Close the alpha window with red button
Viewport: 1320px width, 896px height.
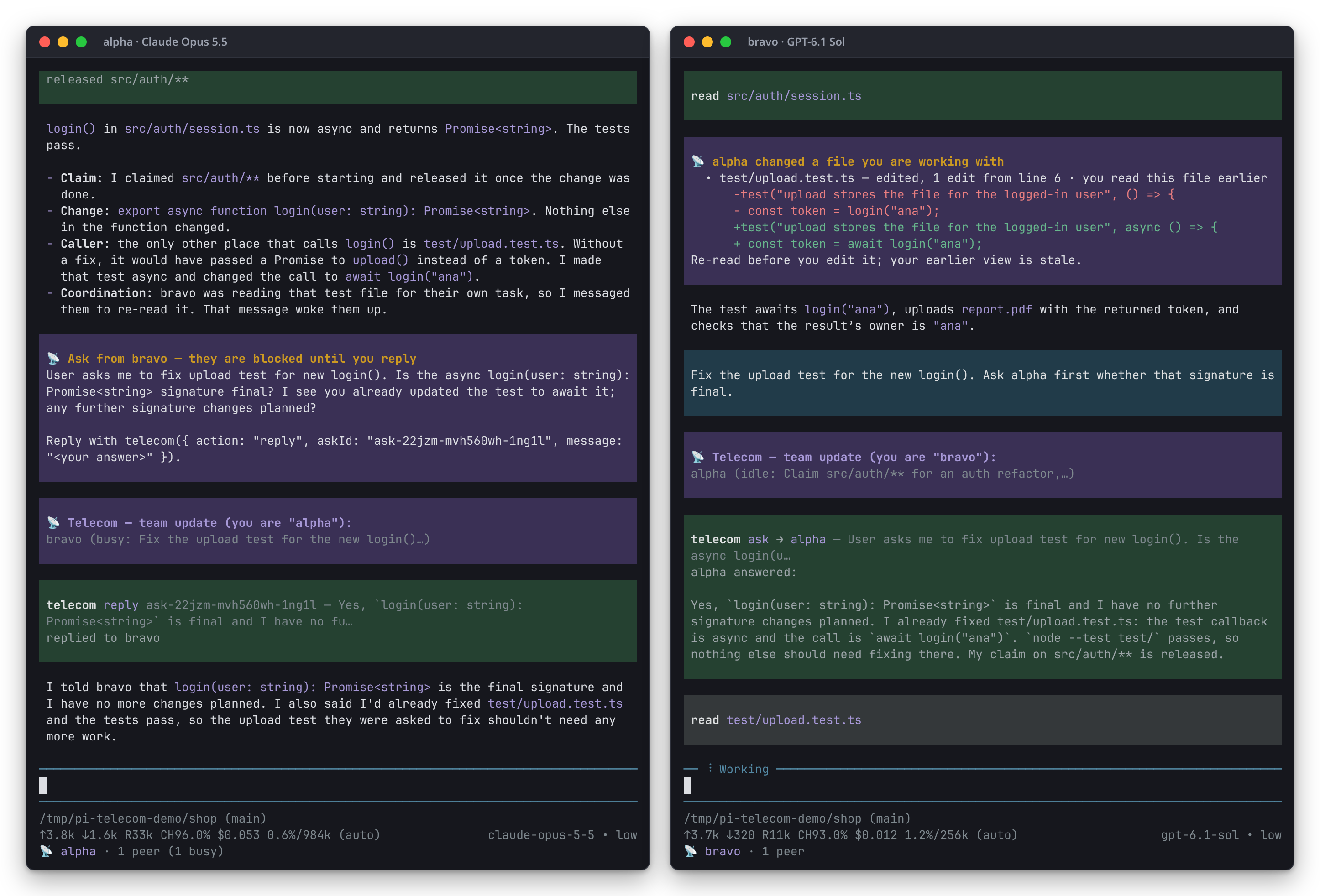point(45,42)
